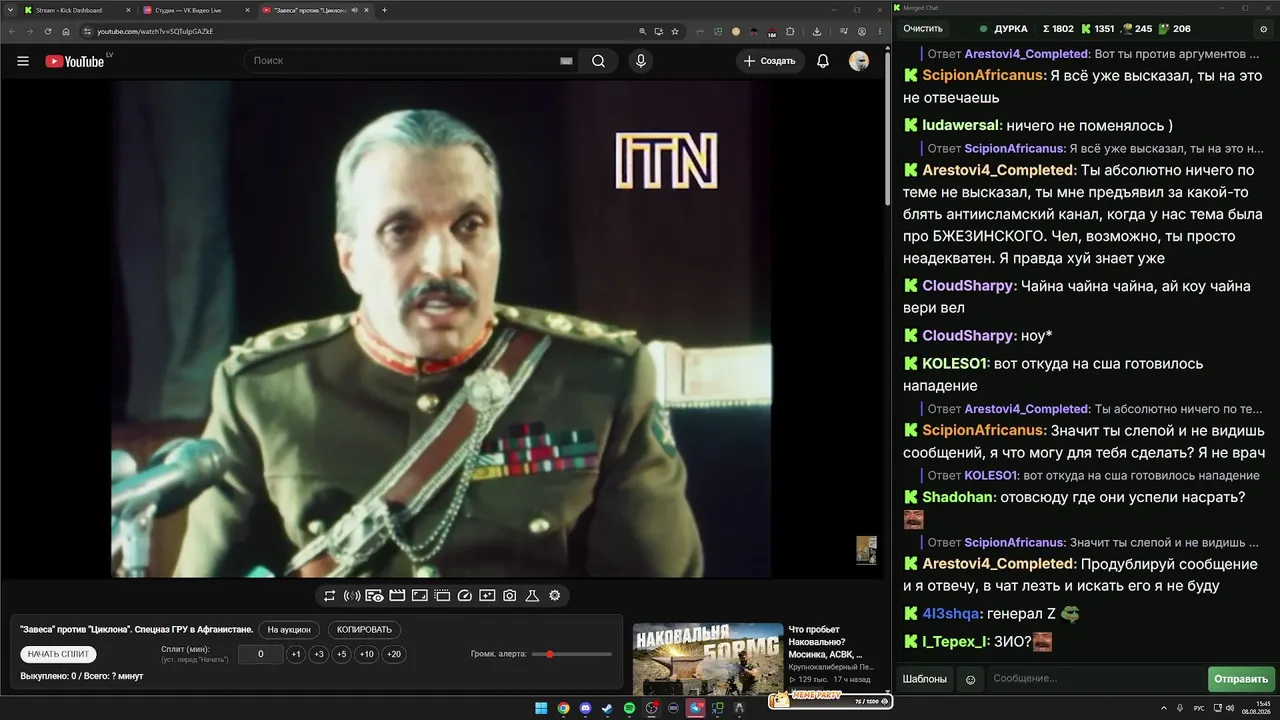The image size is (1280, 720).
Task: Open the emoji picker in chat
Action: [970, 679]
